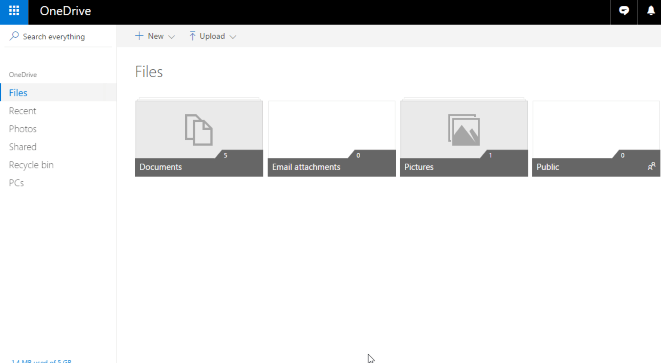Click the Documents folder name label
This screenshot has height=363, width=661.
coord(161,167)
